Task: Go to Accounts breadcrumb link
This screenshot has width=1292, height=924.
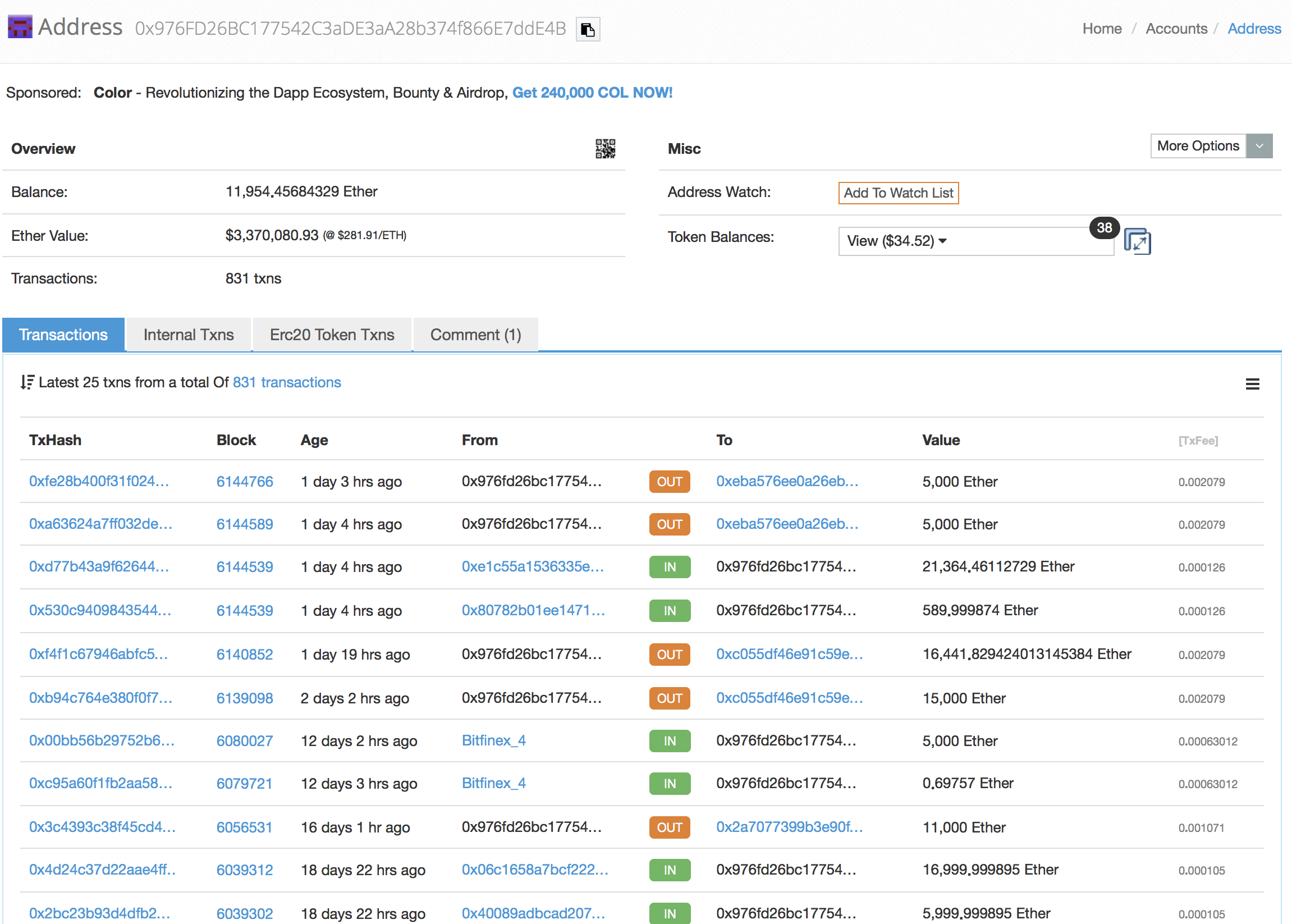Action: point(1176,29)
